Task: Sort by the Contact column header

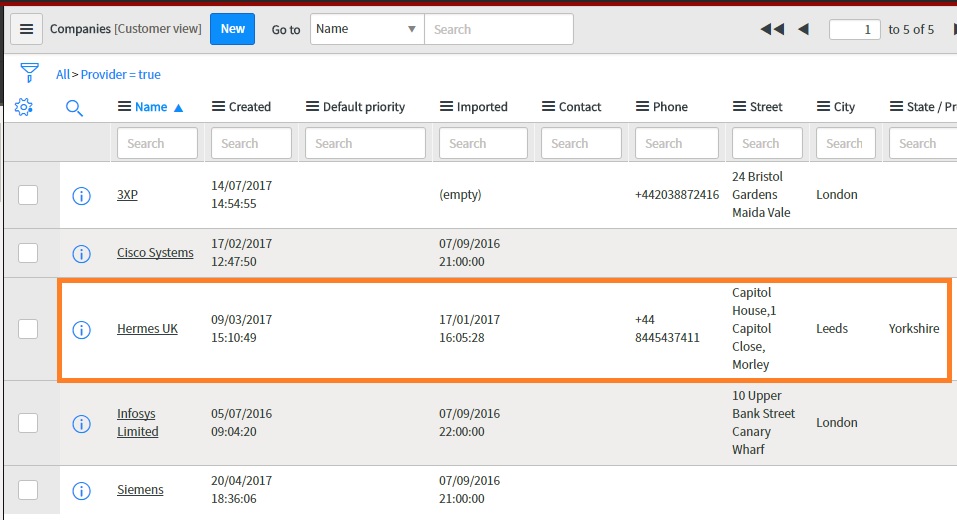Action: point(580,107)
